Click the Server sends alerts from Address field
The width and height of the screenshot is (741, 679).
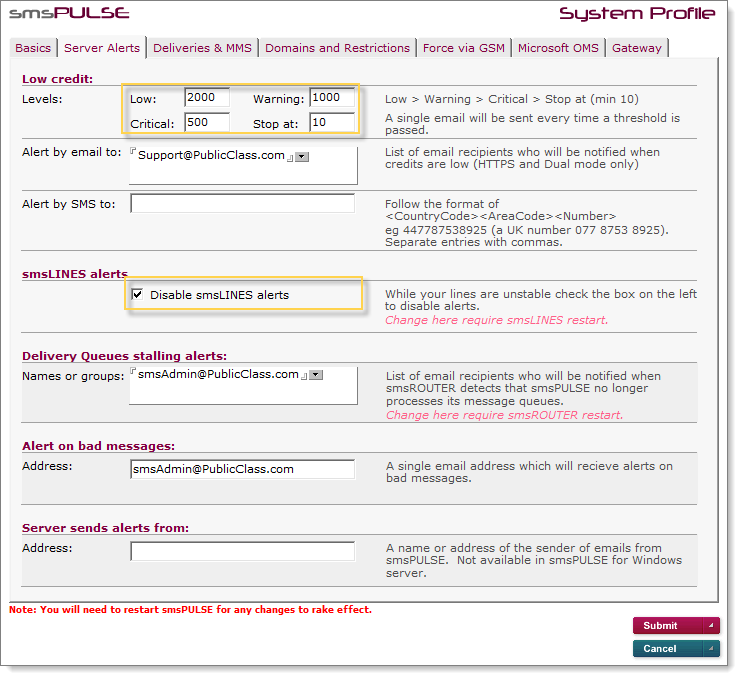(242, 551)
